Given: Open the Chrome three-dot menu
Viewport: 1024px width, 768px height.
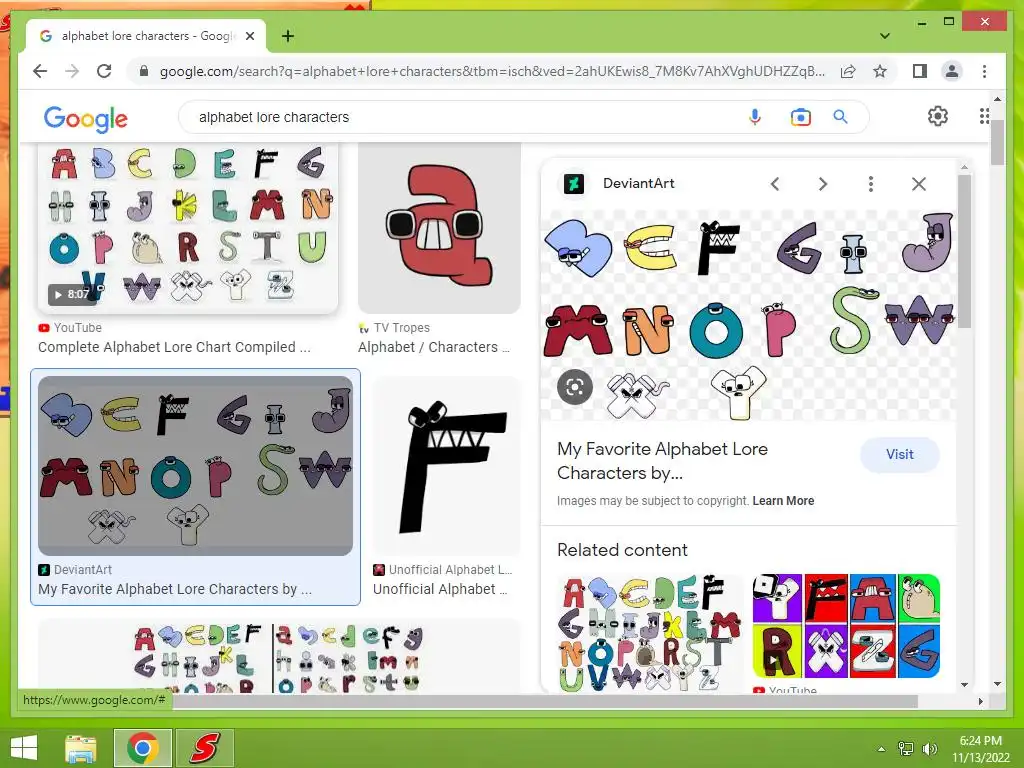Looking at the screenshot, I should (984, 71).
